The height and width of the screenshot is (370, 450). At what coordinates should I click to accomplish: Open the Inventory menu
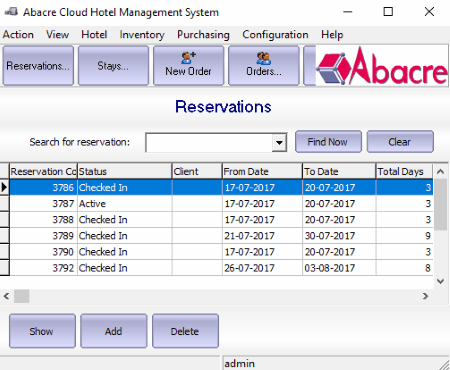point(142,35)
